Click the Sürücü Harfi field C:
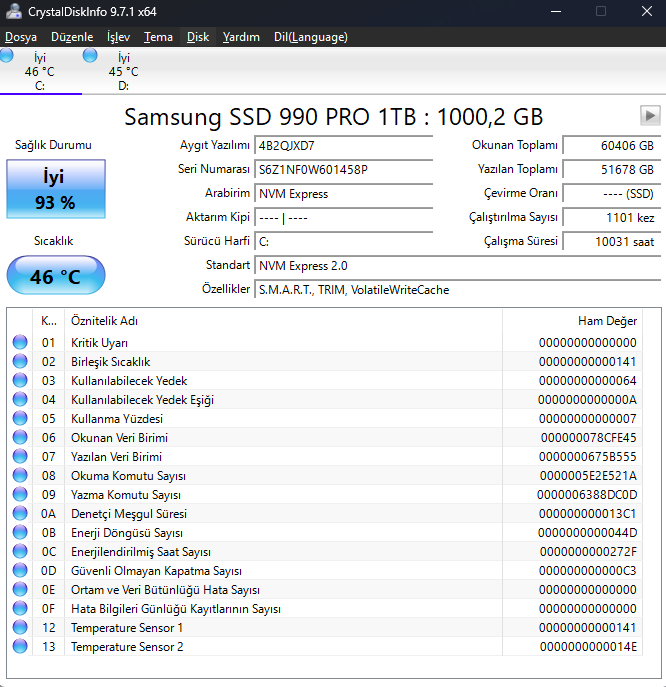The width and height of the screenshot is (666, 687). pyautogui.click(x=344, y=241)
